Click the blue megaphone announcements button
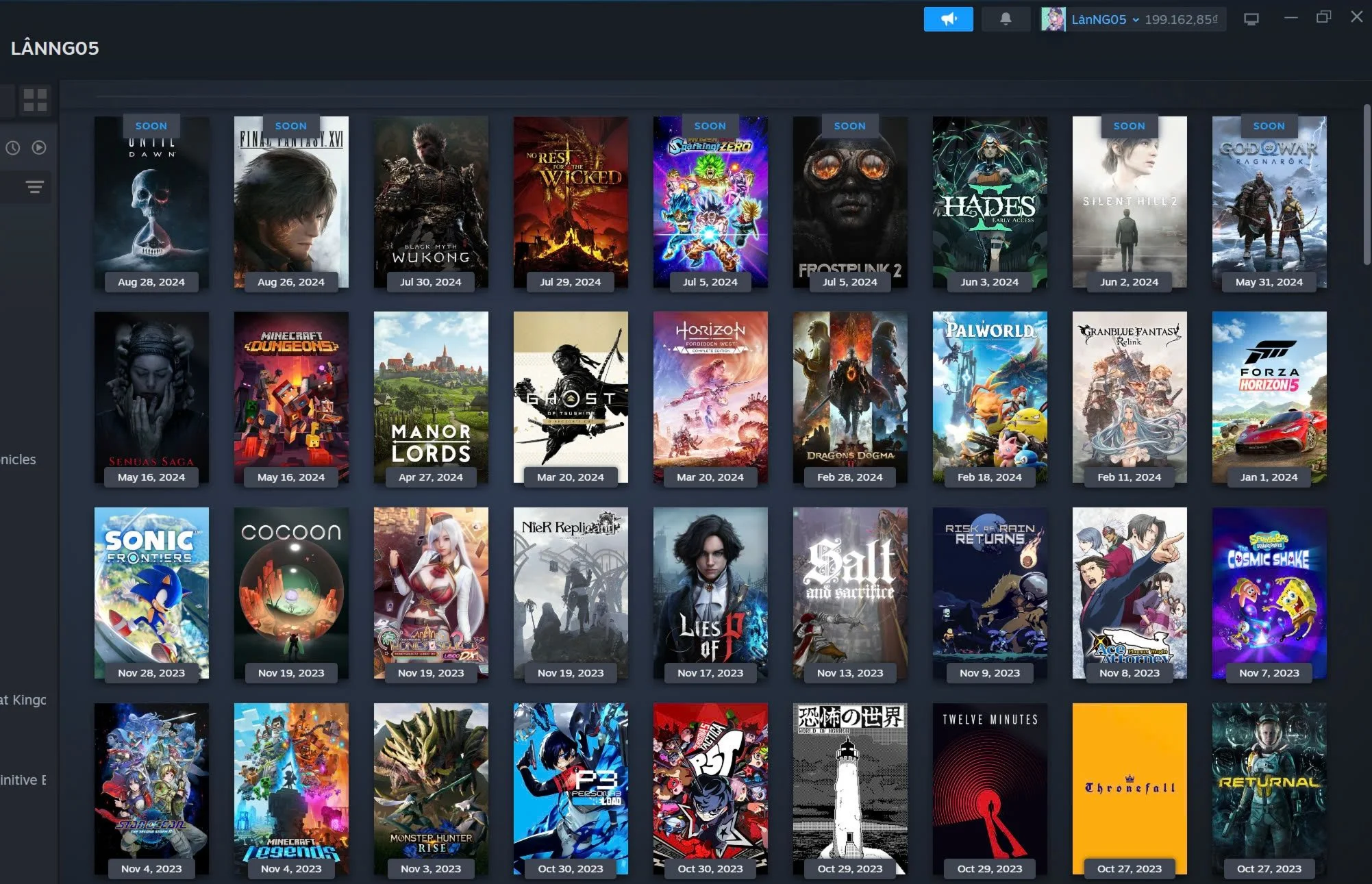The image size is (1372, 884). click(948, 19)
